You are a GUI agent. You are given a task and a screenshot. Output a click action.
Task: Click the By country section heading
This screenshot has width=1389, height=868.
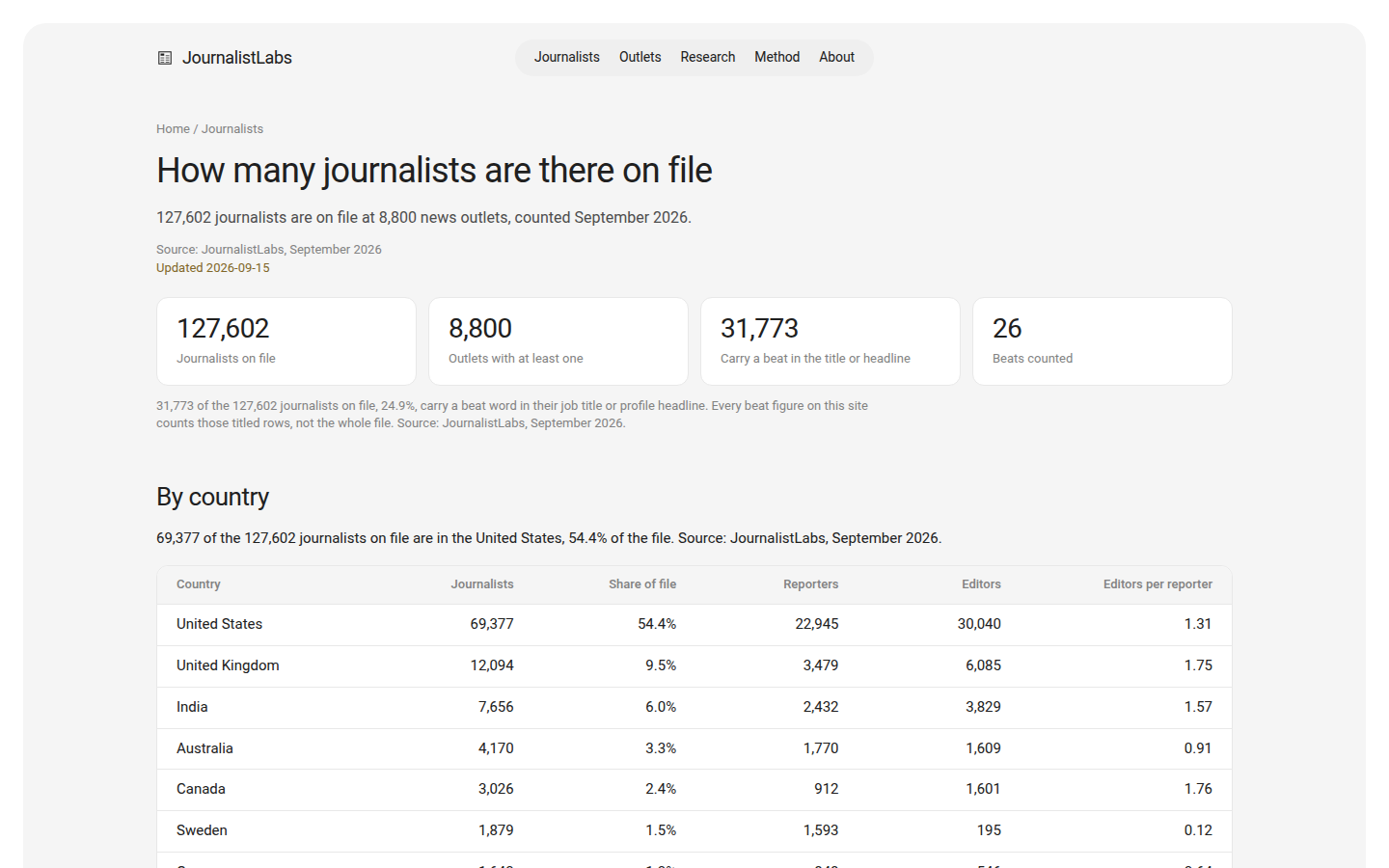click(x=213, y=497)
